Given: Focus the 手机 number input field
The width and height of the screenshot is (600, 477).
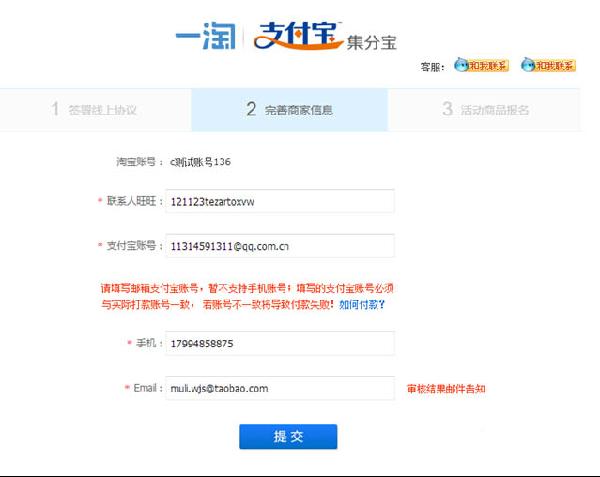Looking at the screenshot, I should [280, 343].
